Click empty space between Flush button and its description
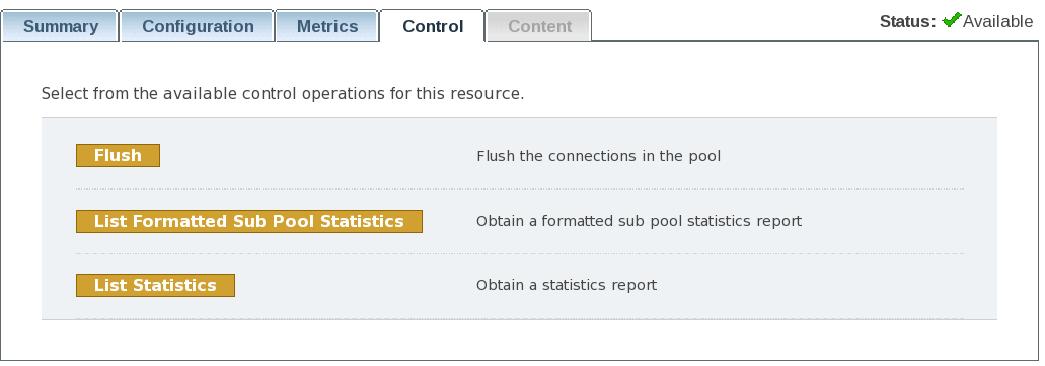 pos(317,155)
